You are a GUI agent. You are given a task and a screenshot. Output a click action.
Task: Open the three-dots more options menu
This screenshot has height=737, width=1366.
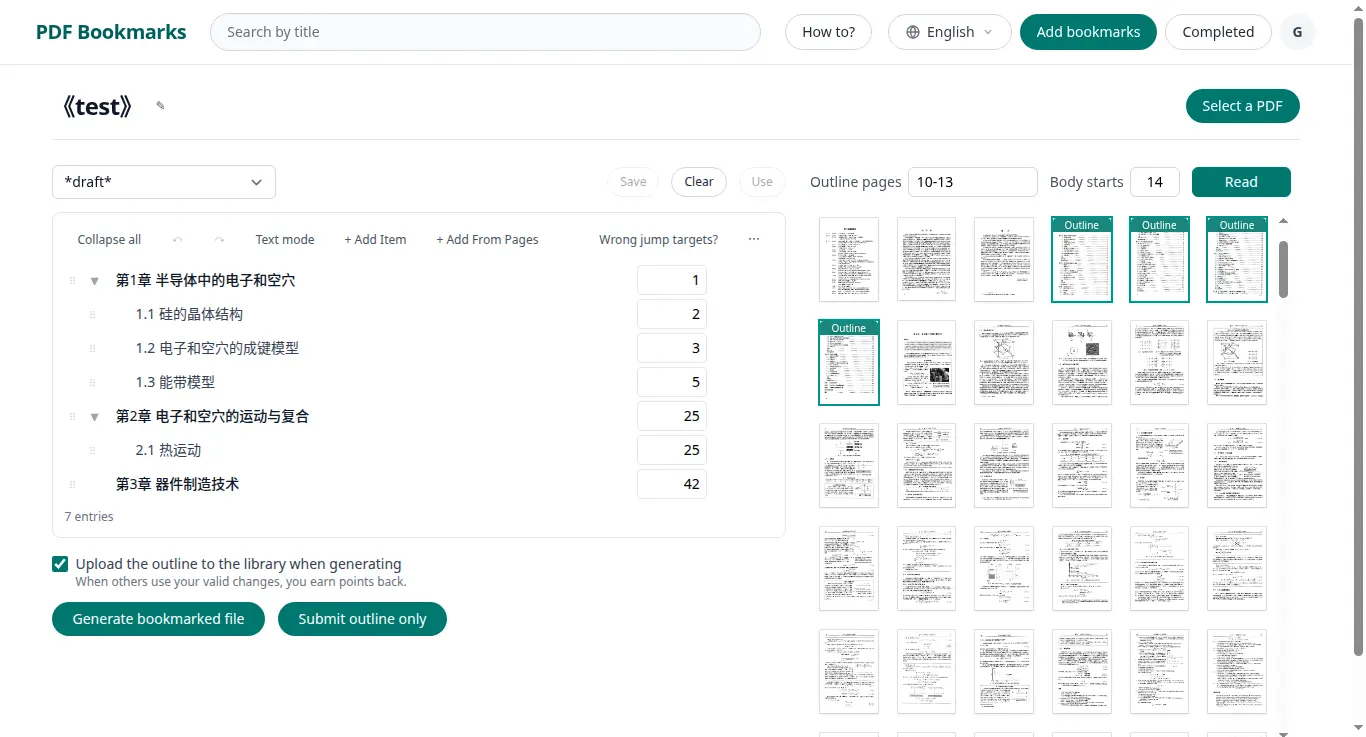[x=754, y=240]
